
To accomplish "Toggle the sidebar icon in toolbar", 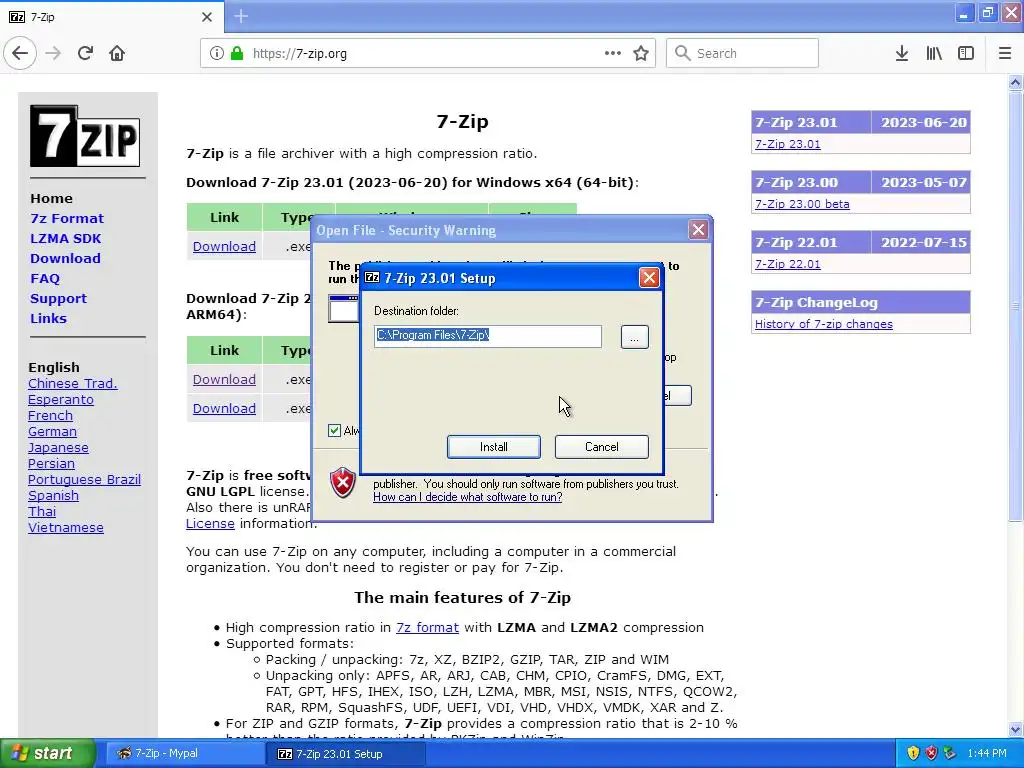I will tap(966, 53).
